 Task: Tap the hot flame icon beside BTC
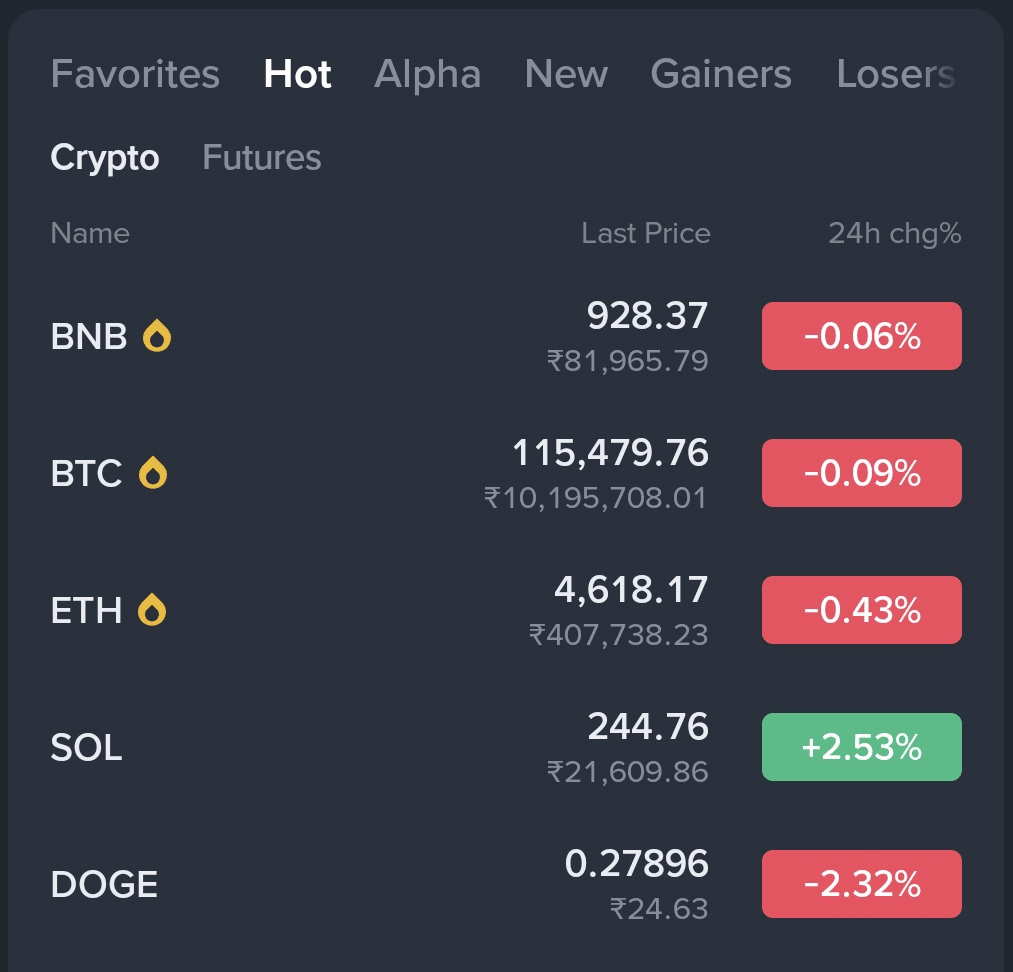(152, 472)
